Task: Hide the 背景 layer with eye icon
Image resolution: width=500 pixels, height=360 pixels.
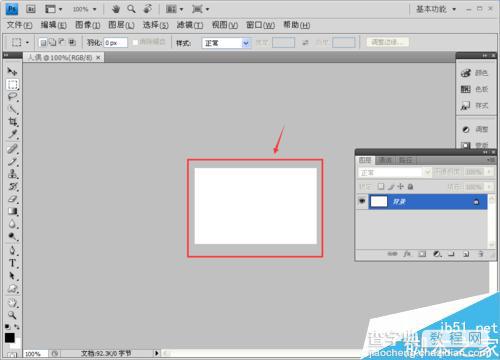Action: click(x=362, y=201)
